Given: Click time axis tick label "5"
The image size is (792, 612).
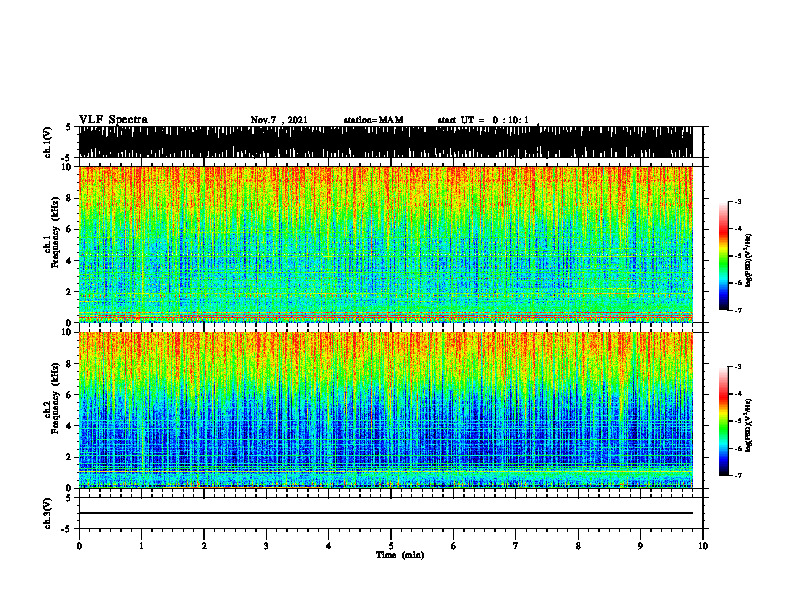Looking at the screenshot, I should [x=391, y=546].
